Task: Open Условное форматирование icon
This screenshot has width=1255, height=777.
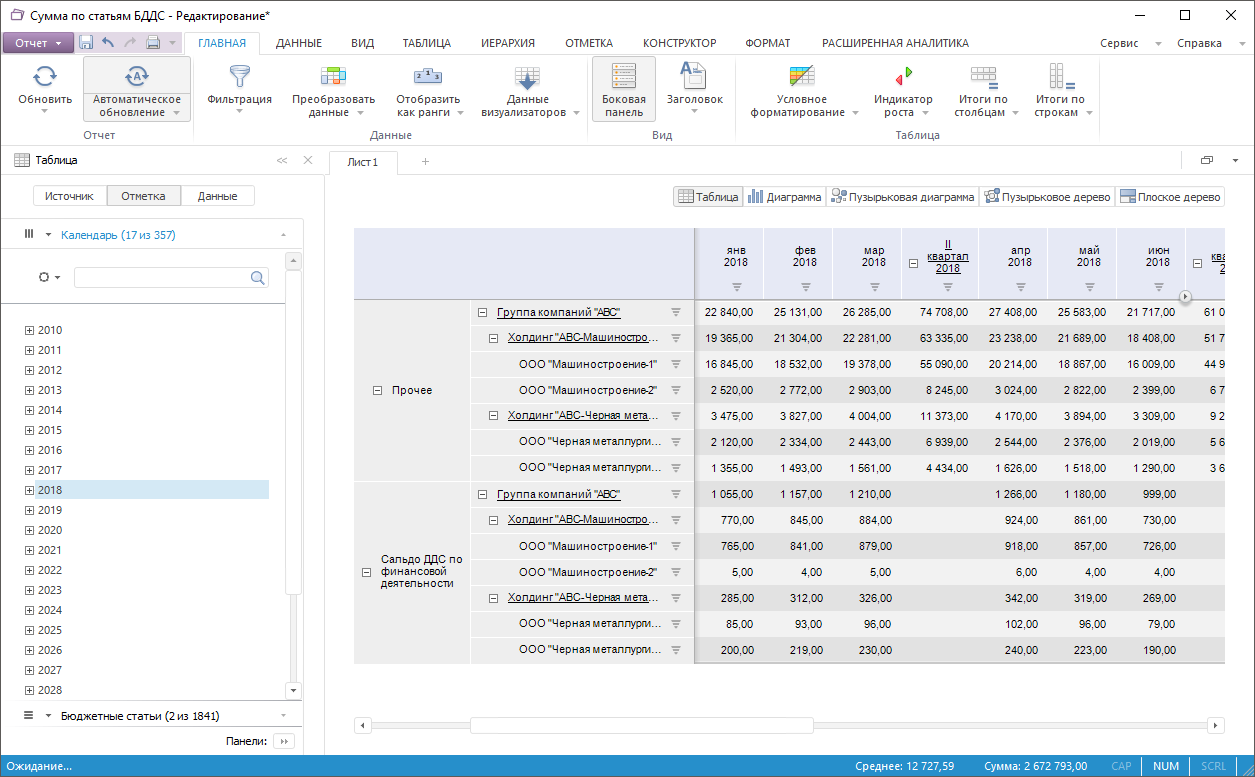Action: click(802, 77)
